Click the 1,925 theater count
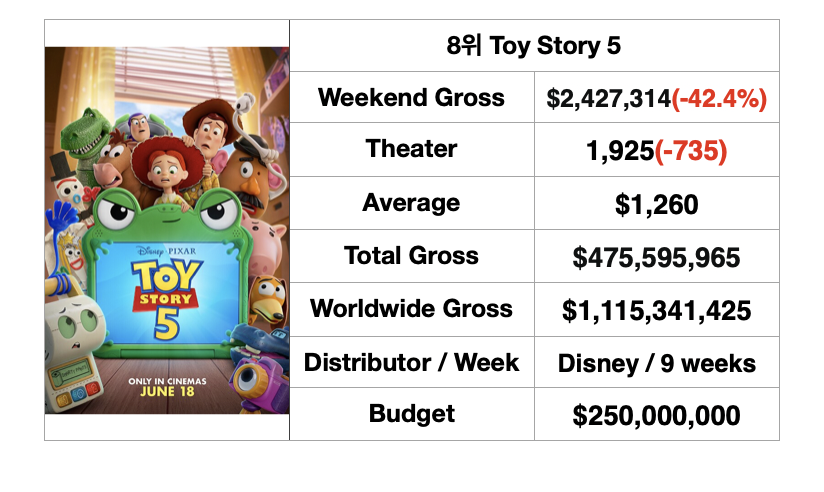This screenshot has height=492, width=824. [x=620, y=151]
